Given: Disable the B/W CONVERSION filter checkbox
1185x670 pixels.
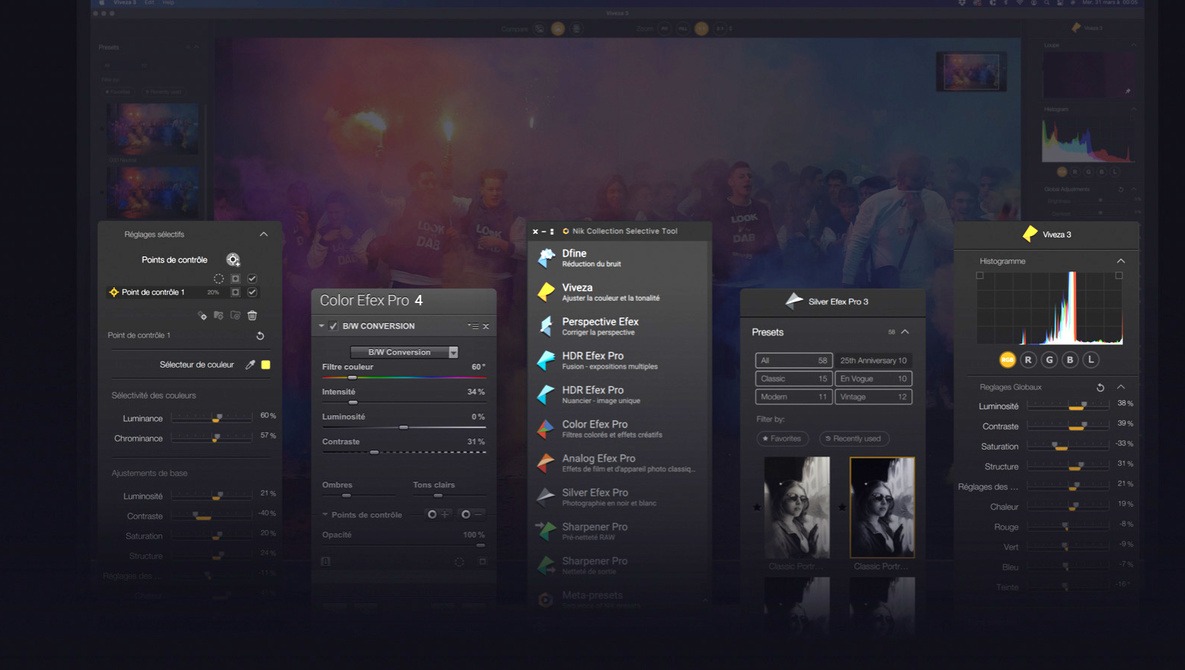Looking at the screenshot, I should pos(333,326).
